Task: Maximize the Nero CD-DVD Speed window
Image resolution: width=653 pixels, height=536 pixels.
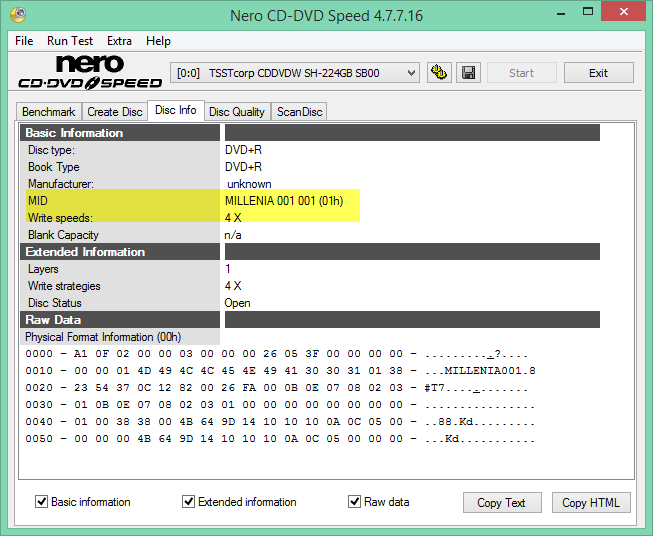Action: coord(588,12)
